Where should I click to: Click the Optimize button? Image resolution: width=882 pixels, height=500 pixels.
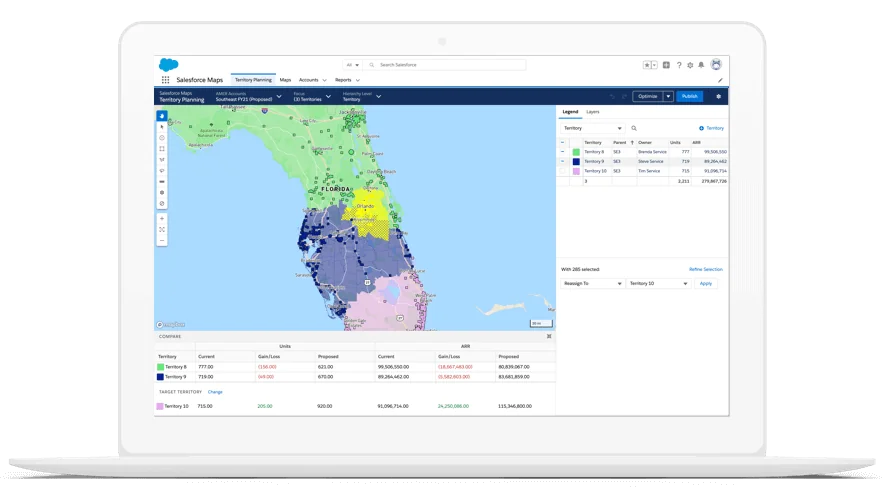pos(648,97)
